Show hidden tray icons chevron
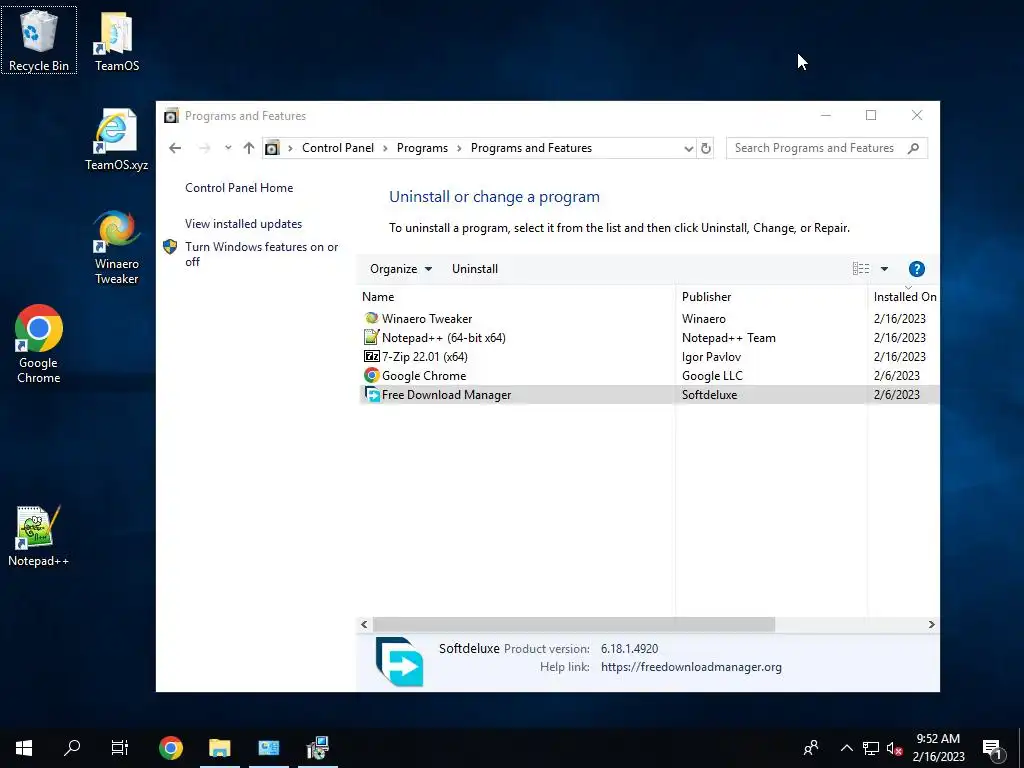Image resolution: width=1024 pixels, height=768 pixels. point(846,748)
